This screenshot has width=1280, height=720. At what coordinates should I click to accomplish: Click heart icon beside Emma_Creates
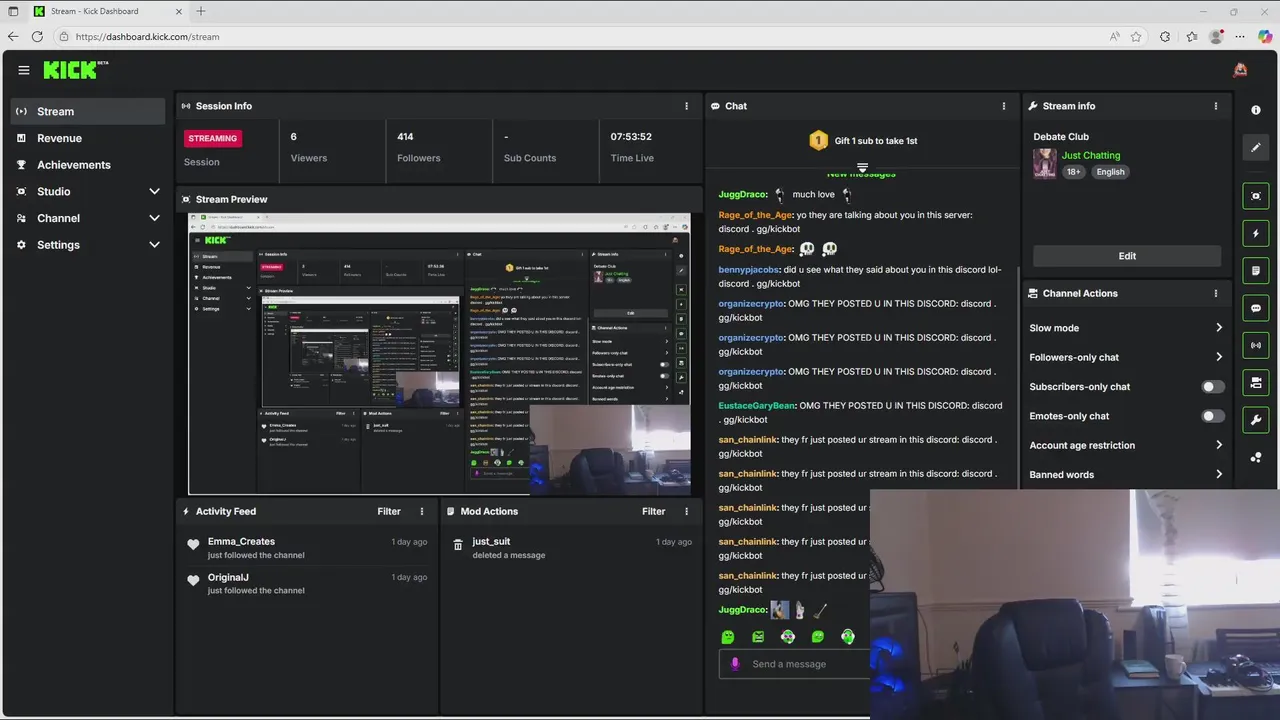[193, 545]
